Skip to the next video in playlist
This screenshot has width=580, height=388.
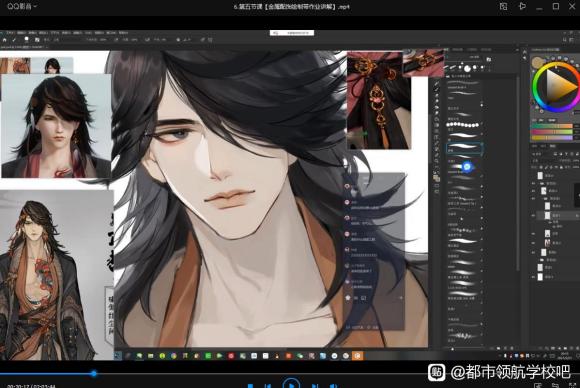tap(315, 386)
